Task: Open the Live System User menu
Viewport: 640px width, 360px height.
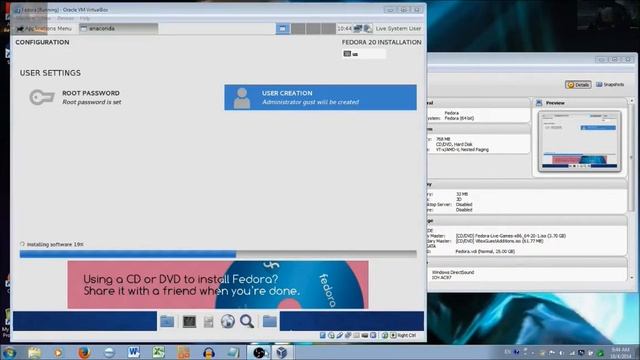Action: click(x=398, y=29)
